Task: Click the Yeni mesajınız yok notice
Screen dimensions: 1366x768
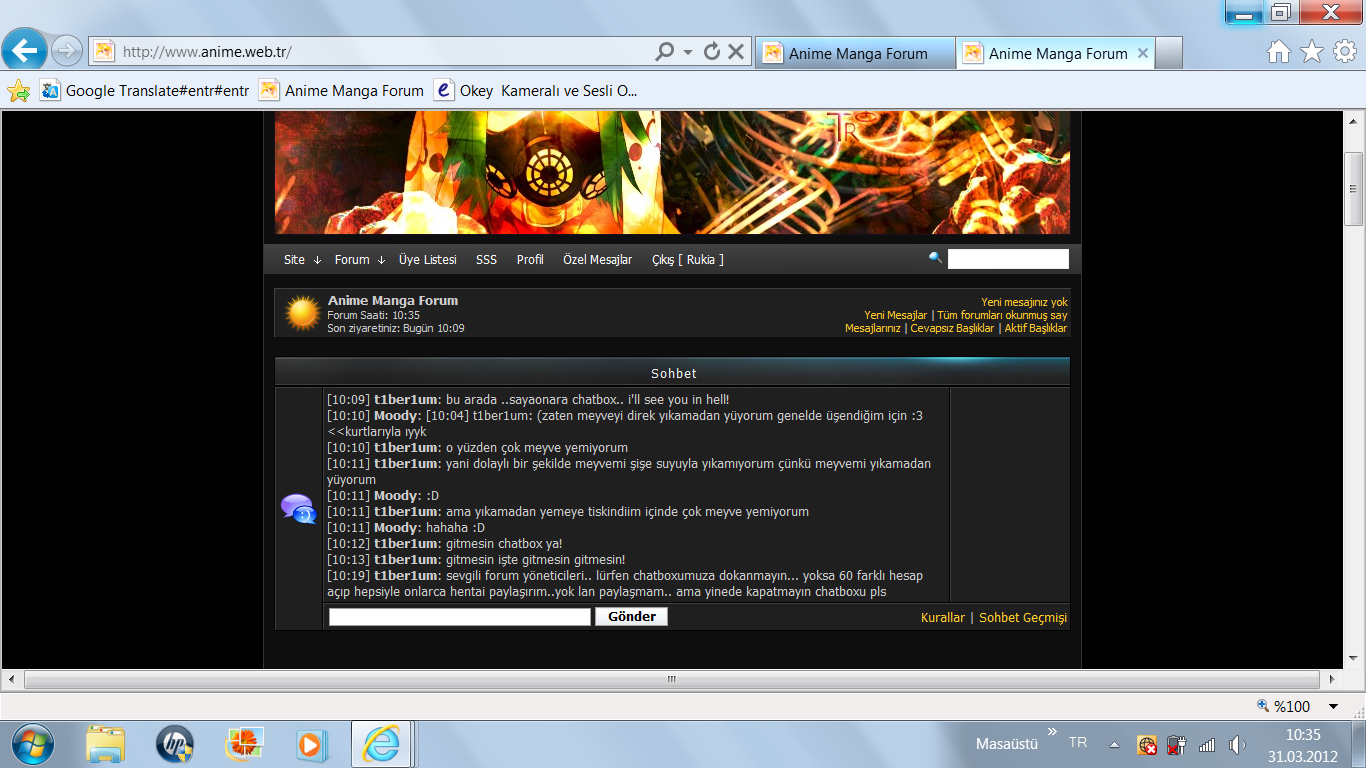Action: click(x=1024, y=302)
